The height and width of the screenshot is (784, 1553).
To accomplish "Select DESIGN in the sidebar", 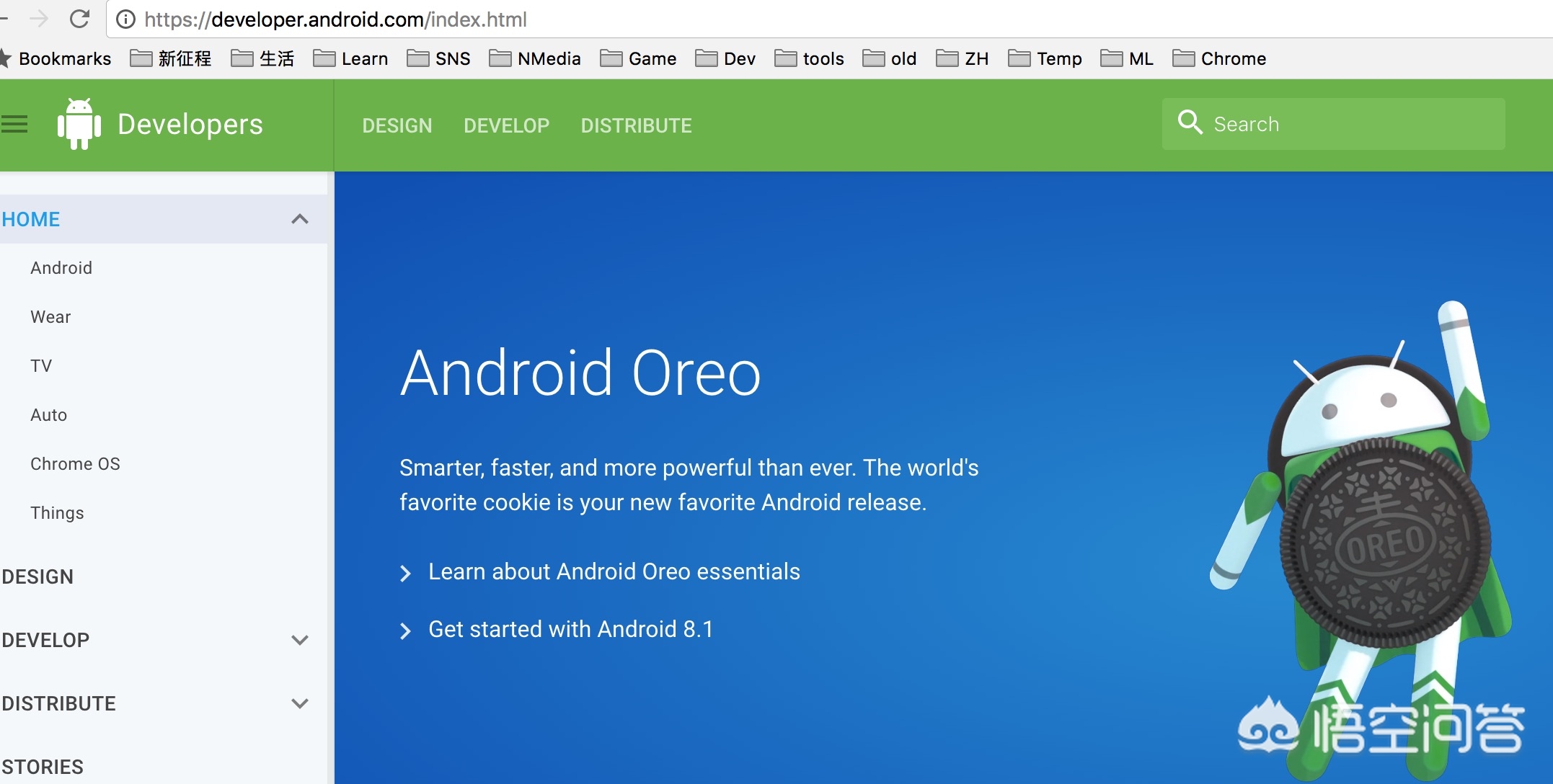I will [37, 576].
